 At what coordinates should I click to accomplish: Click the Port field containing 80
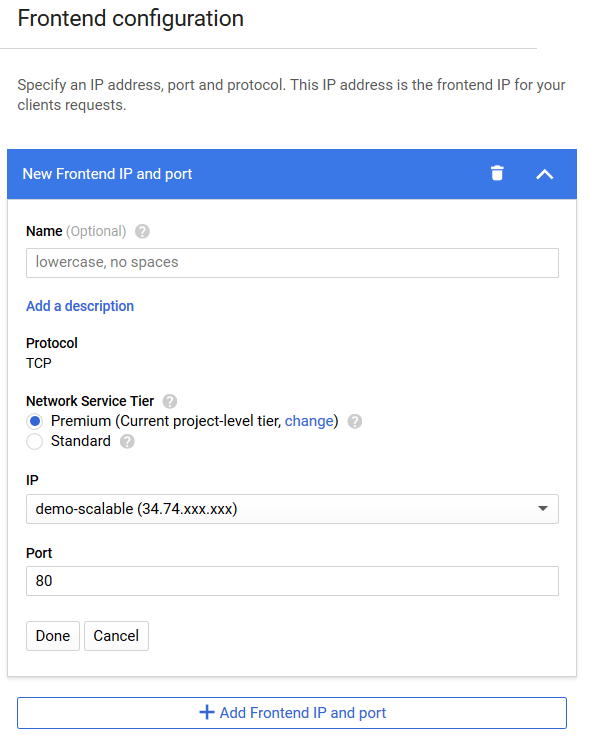(x=292, y=581)
